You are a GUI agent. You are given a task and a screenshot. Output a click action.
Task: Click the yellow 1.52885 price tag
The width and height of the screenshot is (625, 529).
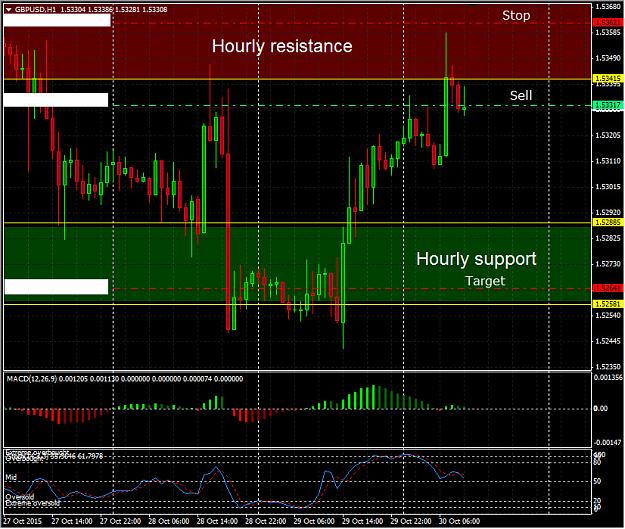pyautogui.click(x=607, y=222)
